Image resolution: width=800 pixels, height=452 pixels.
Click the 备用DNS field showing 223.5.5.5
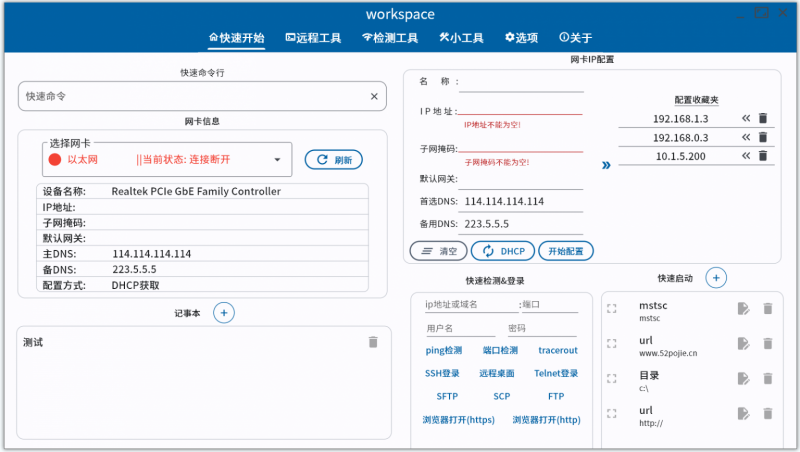coord(521,224)
